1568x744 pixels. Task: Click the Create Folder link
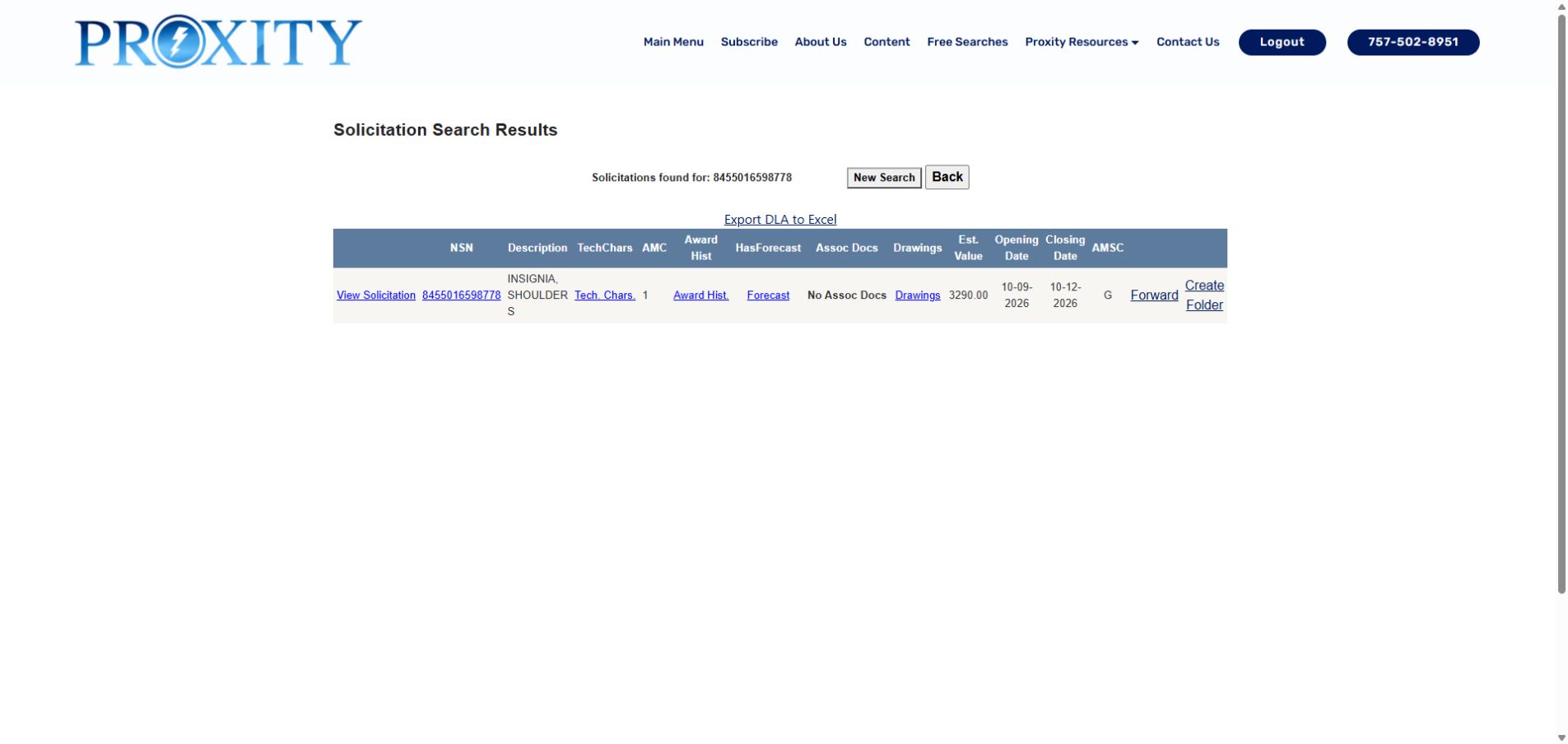[x=1204, y=295]
